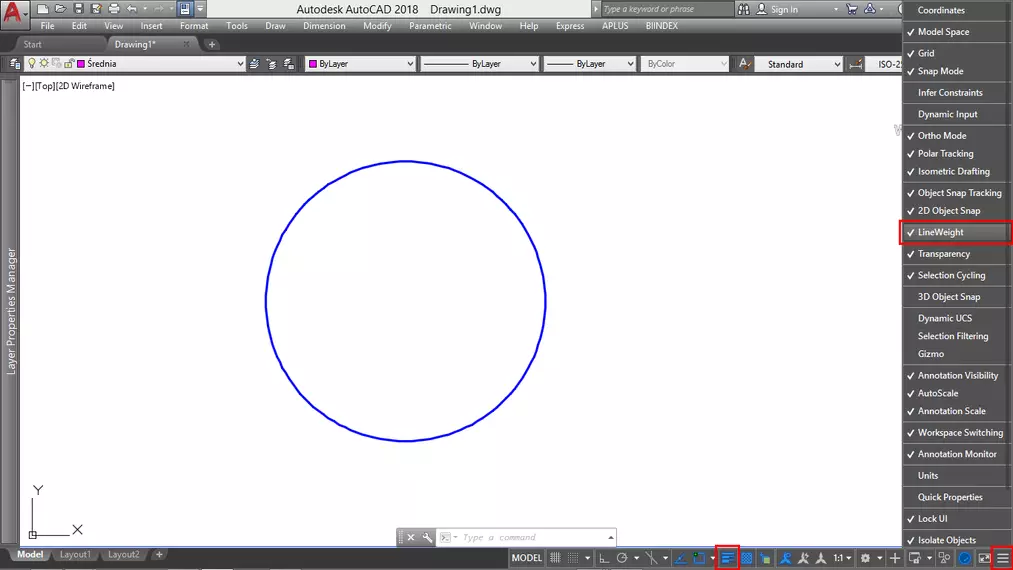Uncheck LineWeight in customization list
The width and height of the screenshot is (1013, 570).
tap(956, 232)
